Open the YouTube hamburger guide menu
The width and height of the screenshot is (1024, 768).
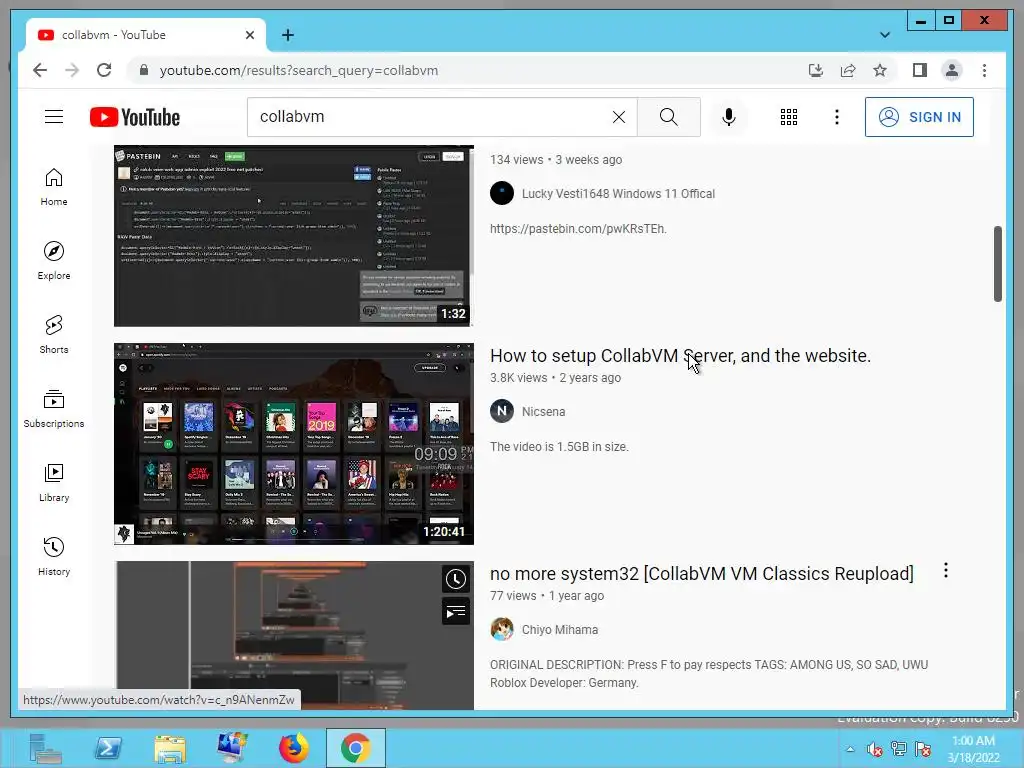click(54, 117)
